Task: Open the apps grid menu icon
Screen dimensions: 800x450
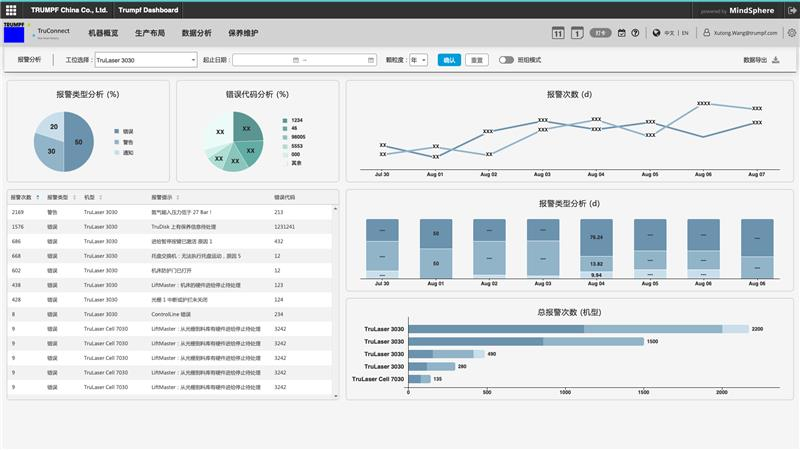Action: click(x=9, y=10)
